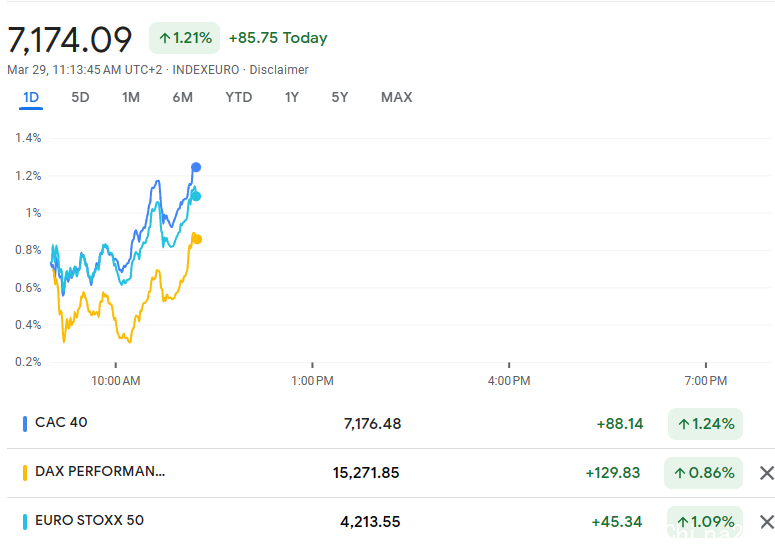Click the CAC 40 price 7,176.48
The width and height of the screenshot is (775, 546).
(x=373, y=424)
